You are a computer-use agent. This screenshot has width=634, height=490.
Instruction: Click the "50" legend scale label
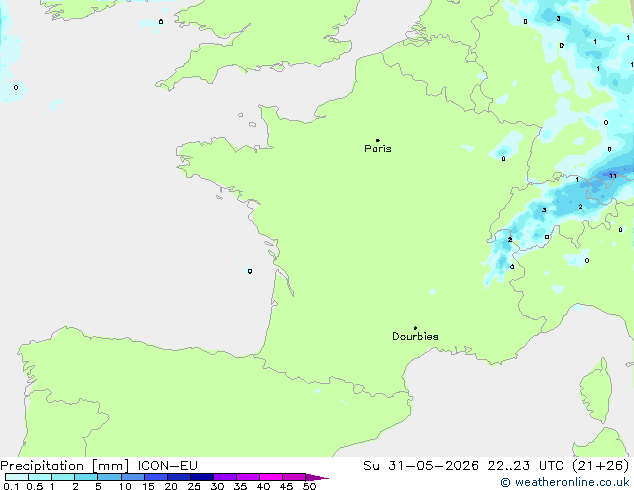click(x=309, y=486)
